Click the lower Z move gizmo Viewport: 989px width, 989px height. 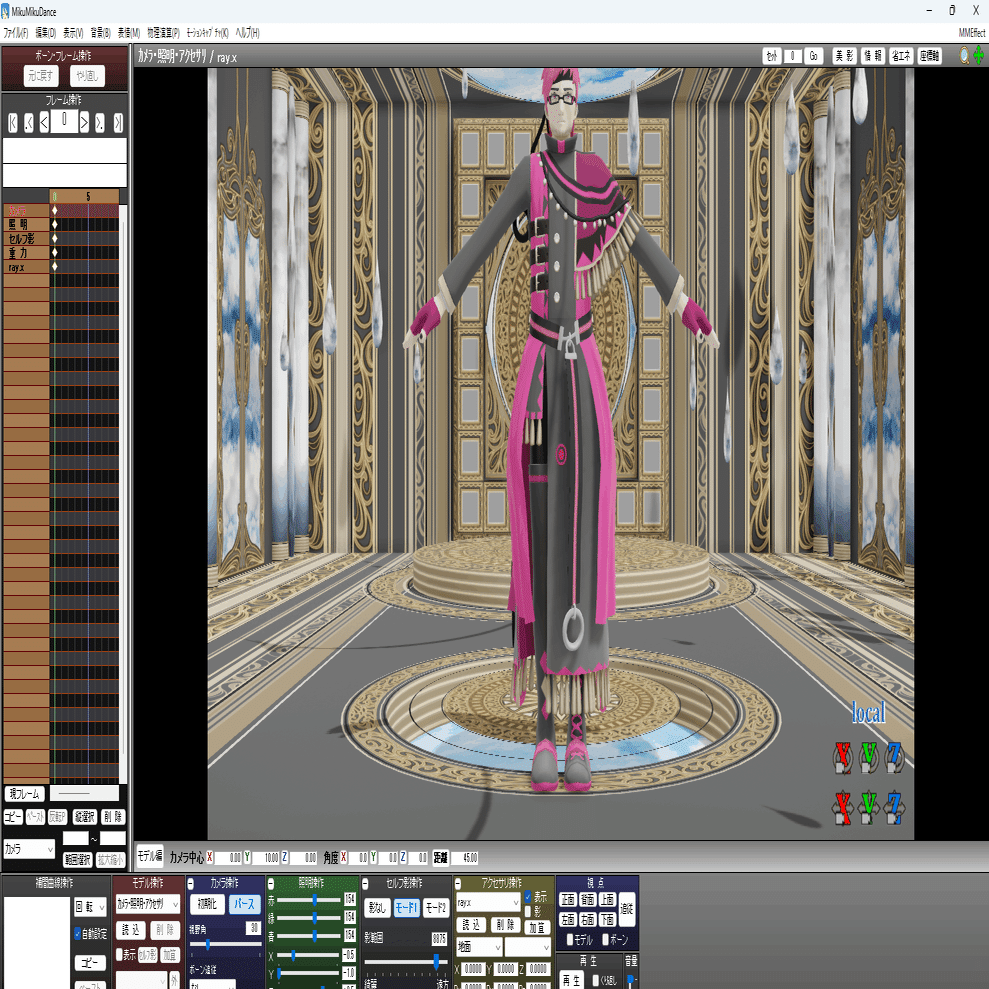click(x=894, y=808)
